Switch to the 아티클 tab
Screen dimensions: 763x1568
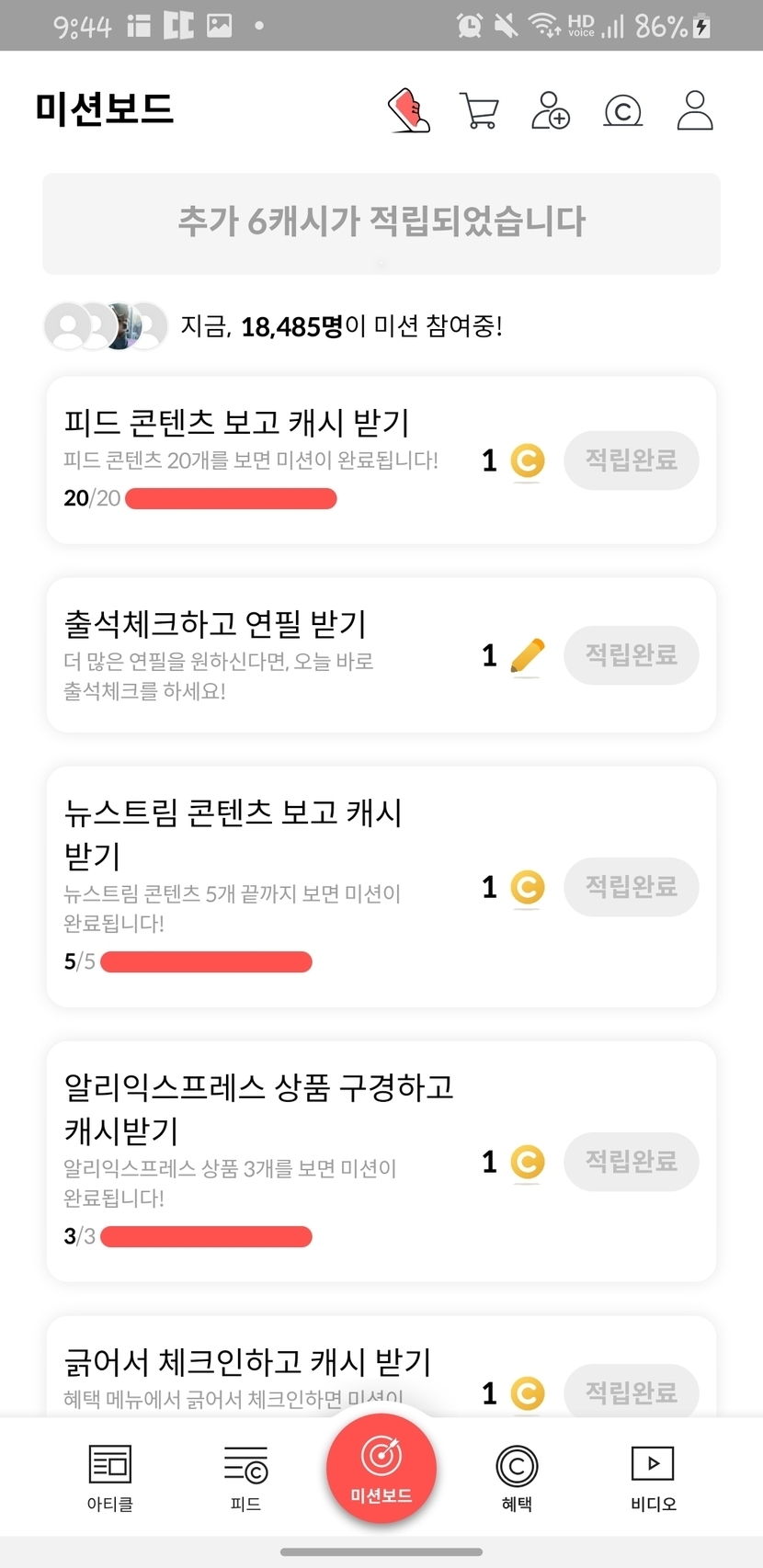pyautogui.click(x=110, y=1477)
